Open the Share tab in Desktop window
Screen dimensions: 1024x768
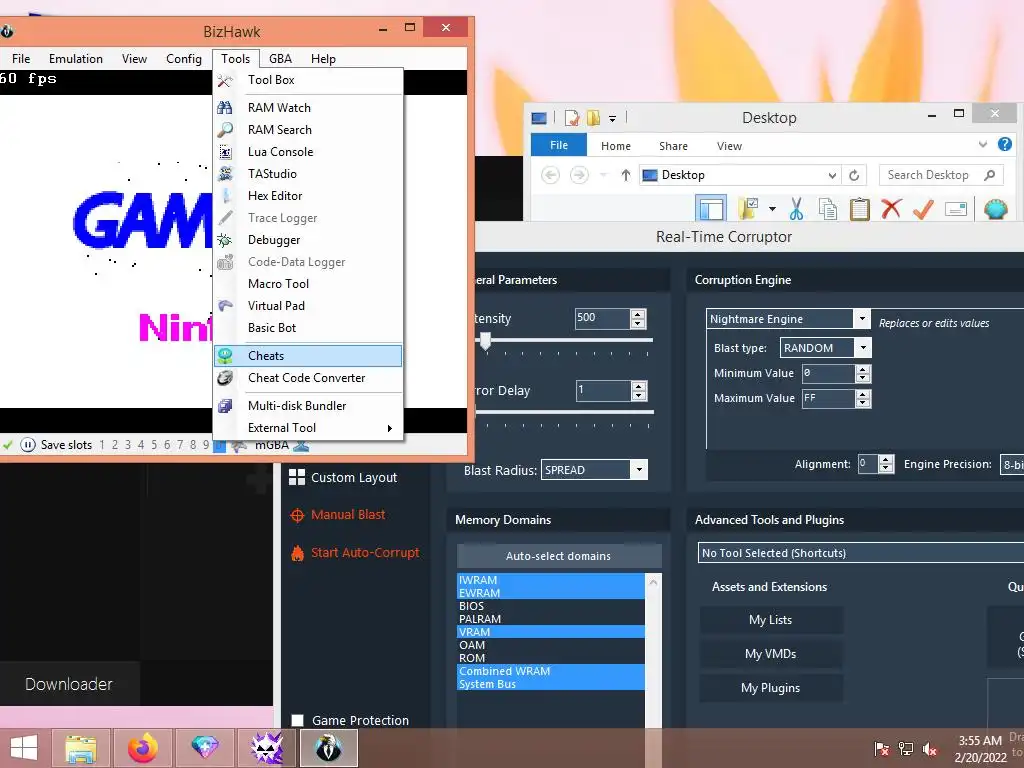tap(673, 146)
